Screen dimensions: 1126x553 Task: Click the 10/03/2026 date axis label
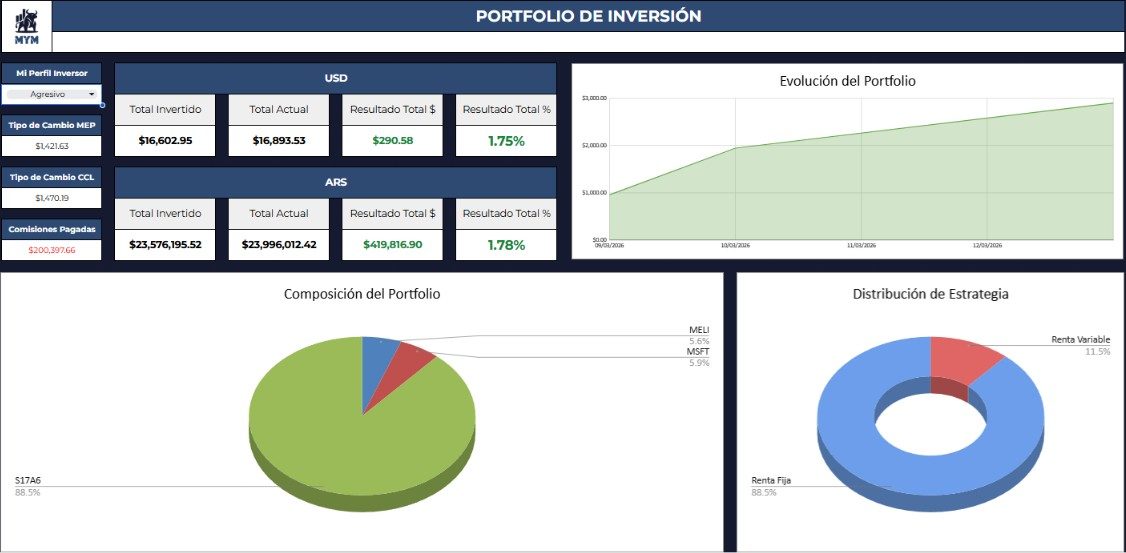pos(735,245)
